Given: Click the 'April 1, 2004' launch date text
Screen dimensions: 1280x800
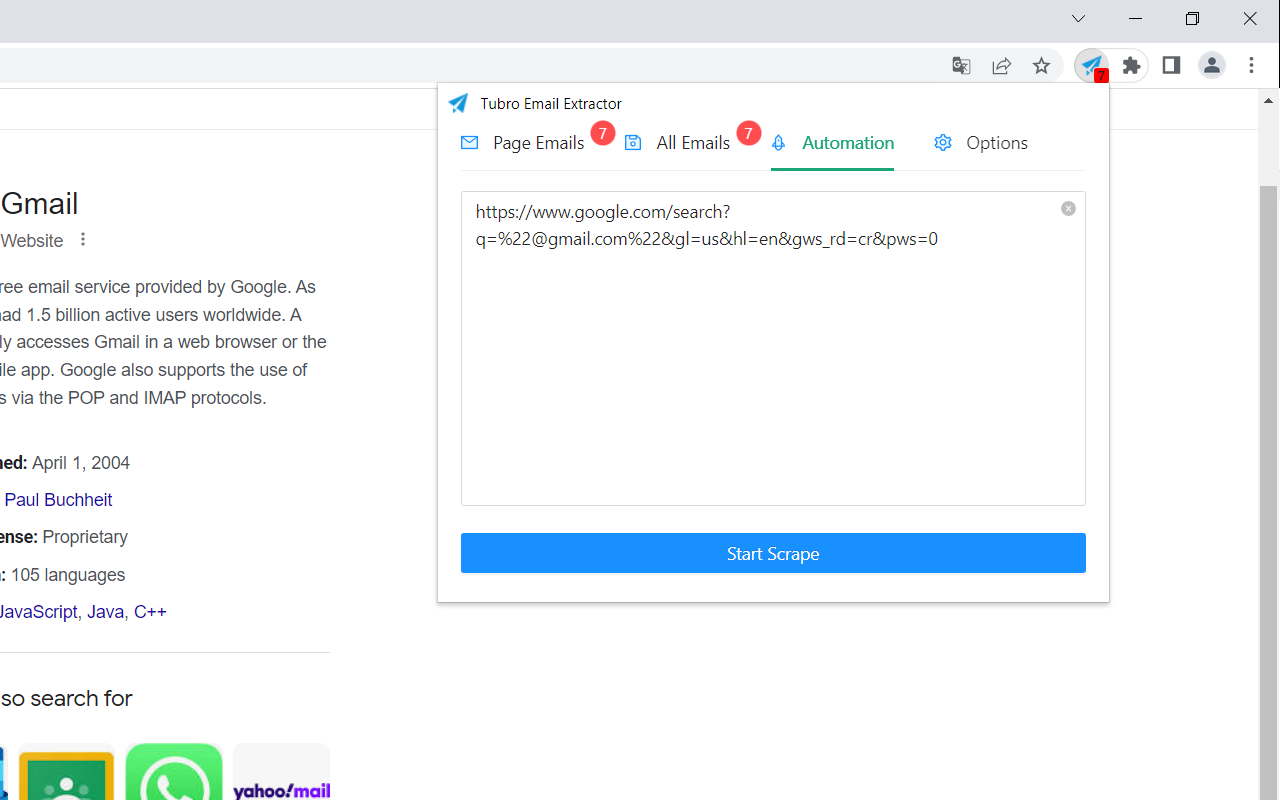Looking at the screenshot, I should (81, 463).
